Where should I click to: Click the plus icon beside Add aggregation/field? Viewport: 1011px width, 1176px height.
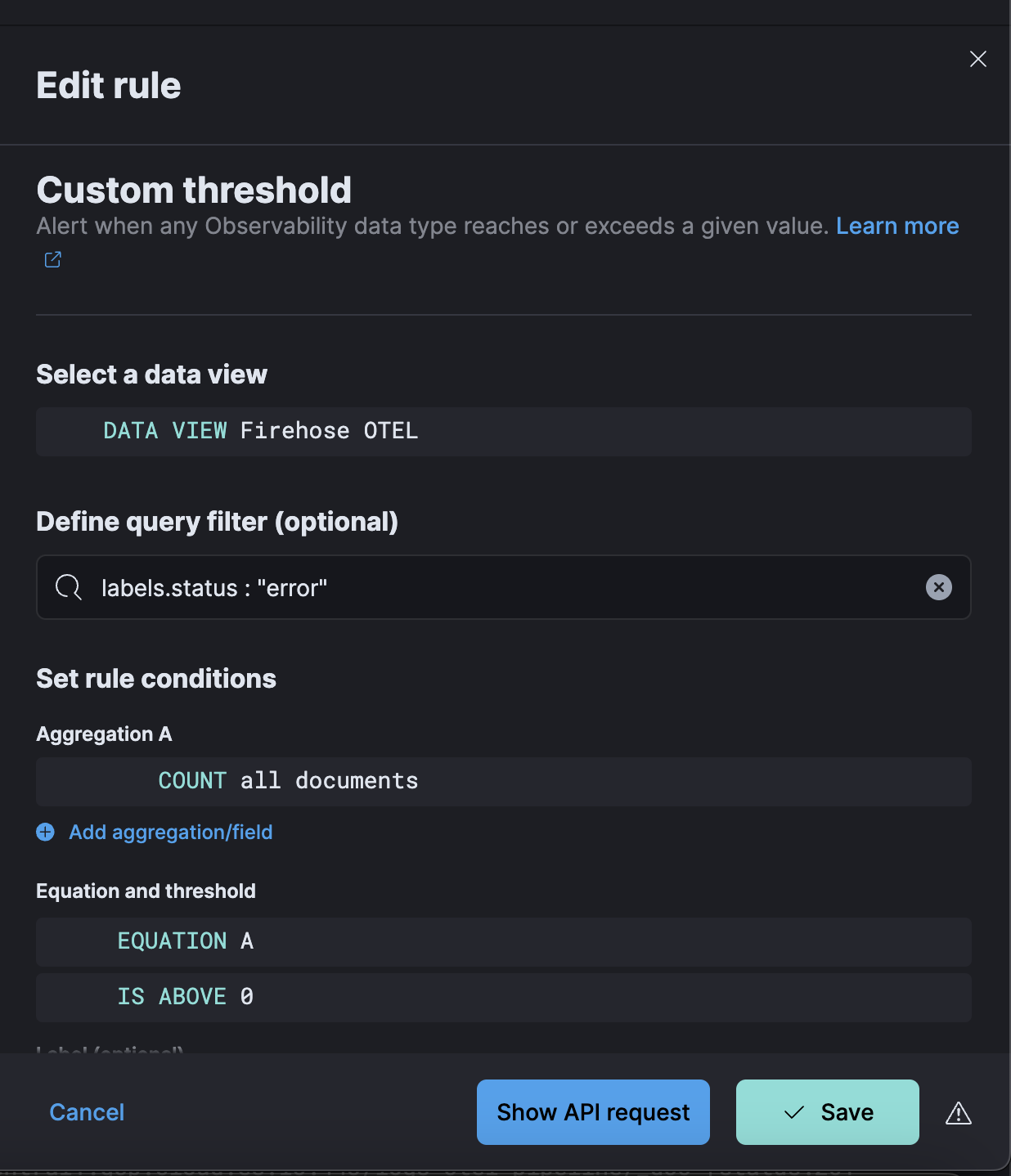click(46, 833)
